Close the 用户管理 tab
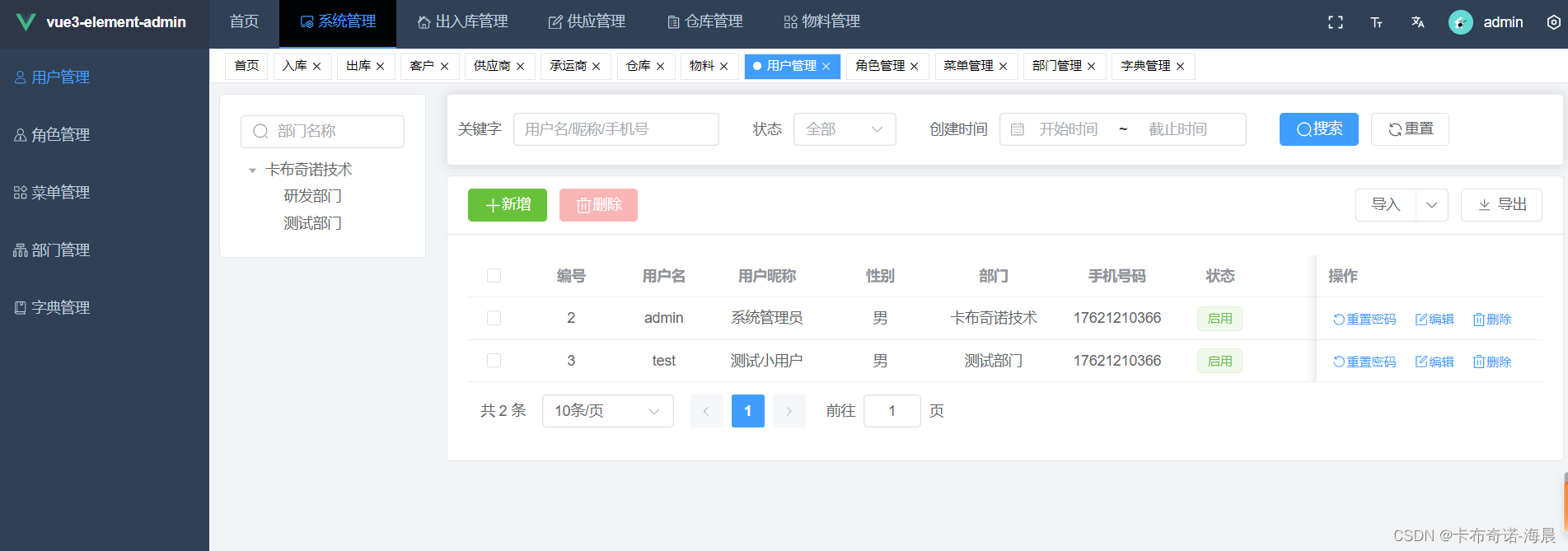This screenshot has height=551, width=1568. click(x=826, y=67)
